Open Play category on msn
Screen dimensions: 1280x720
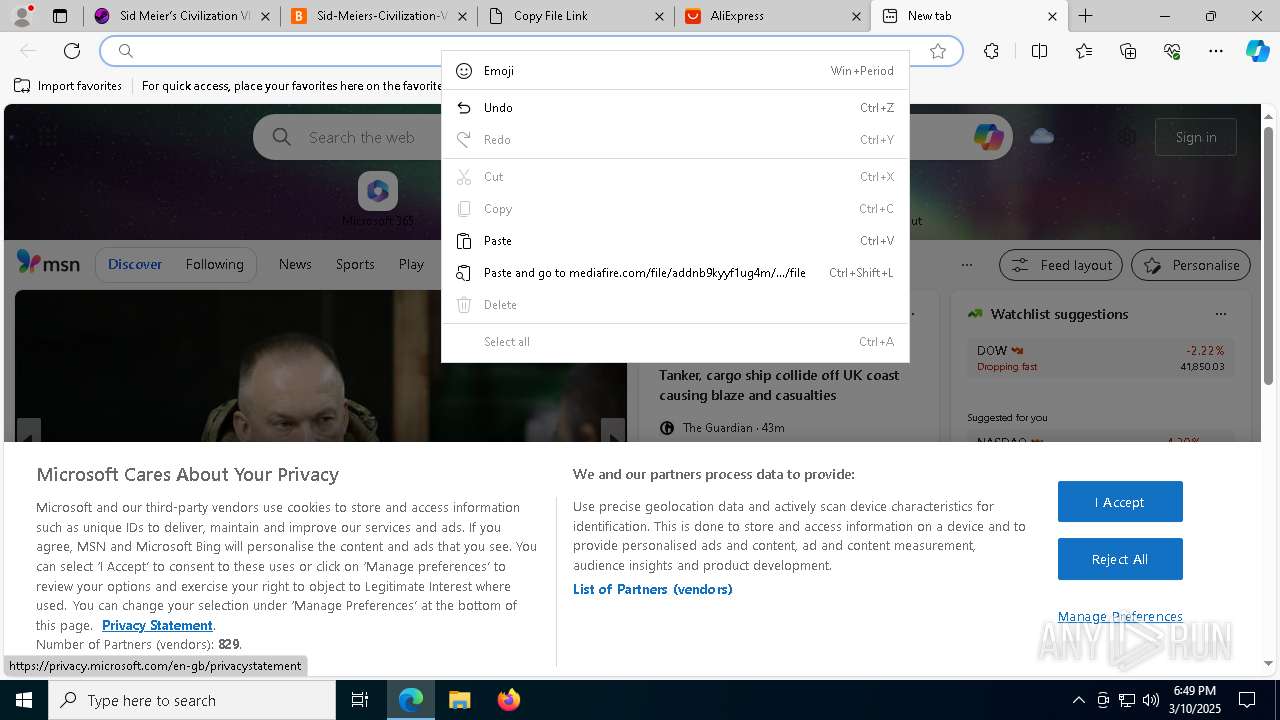(411, 264)
